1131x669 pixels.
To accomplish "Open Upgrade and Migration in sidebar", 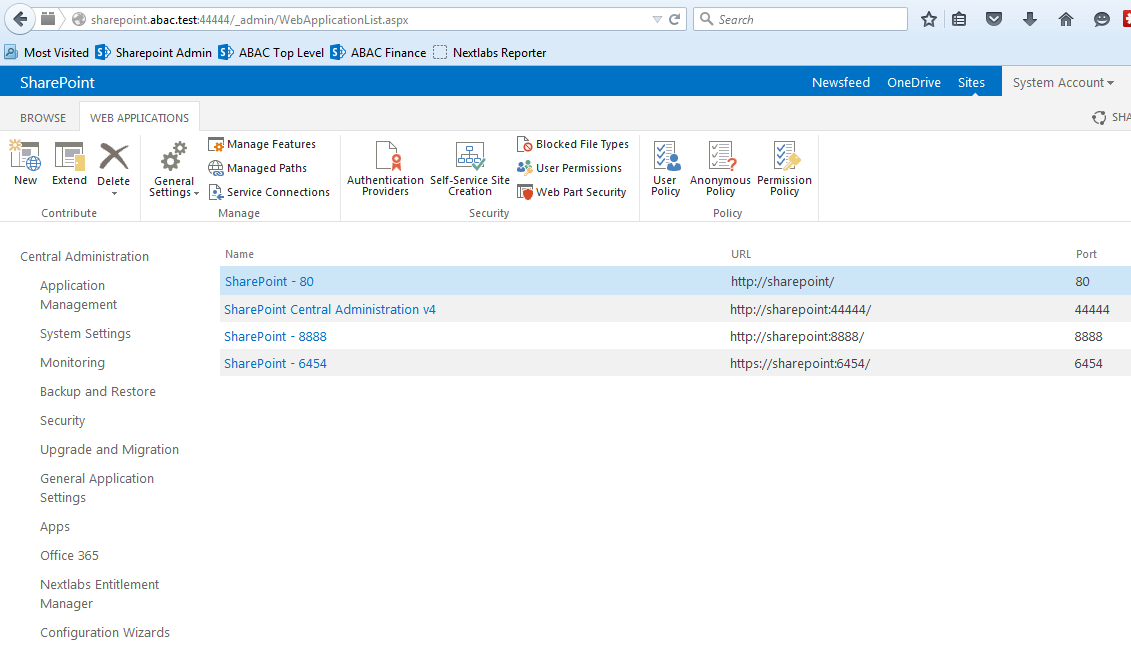I will point(110,449).
